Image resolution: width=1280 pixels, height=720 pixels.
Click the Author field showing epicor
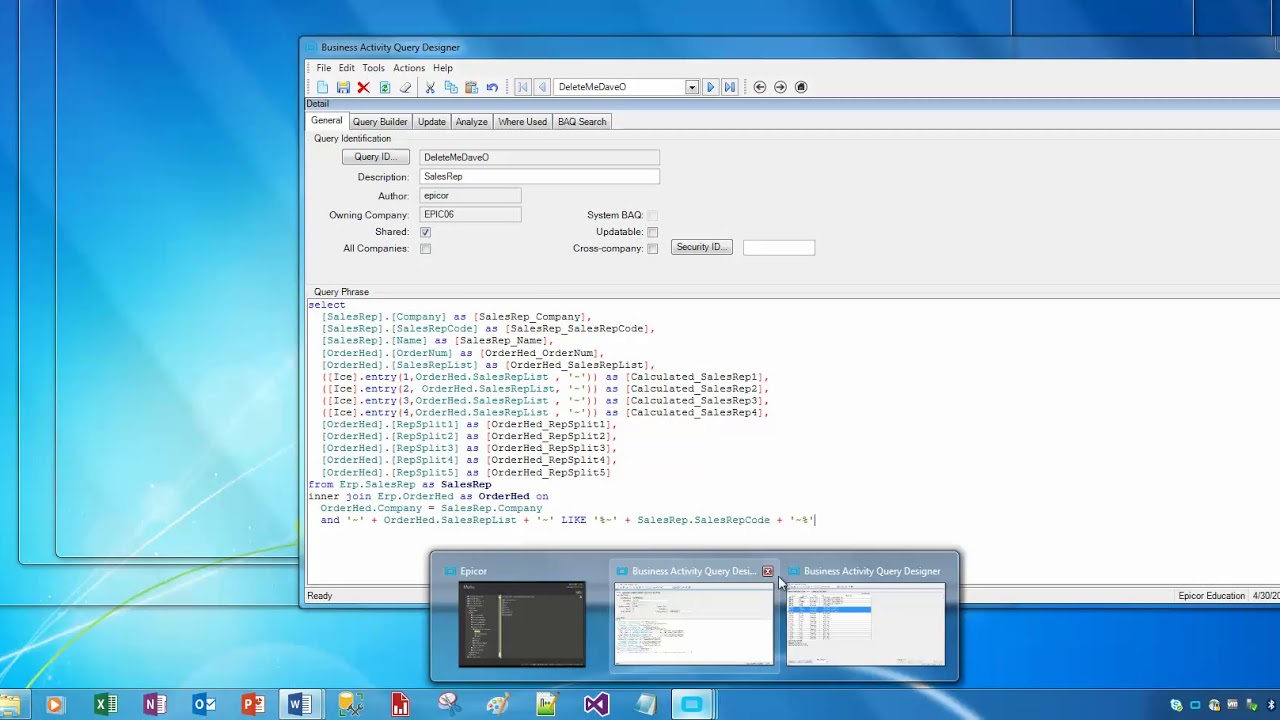click(x=471, y=196)
